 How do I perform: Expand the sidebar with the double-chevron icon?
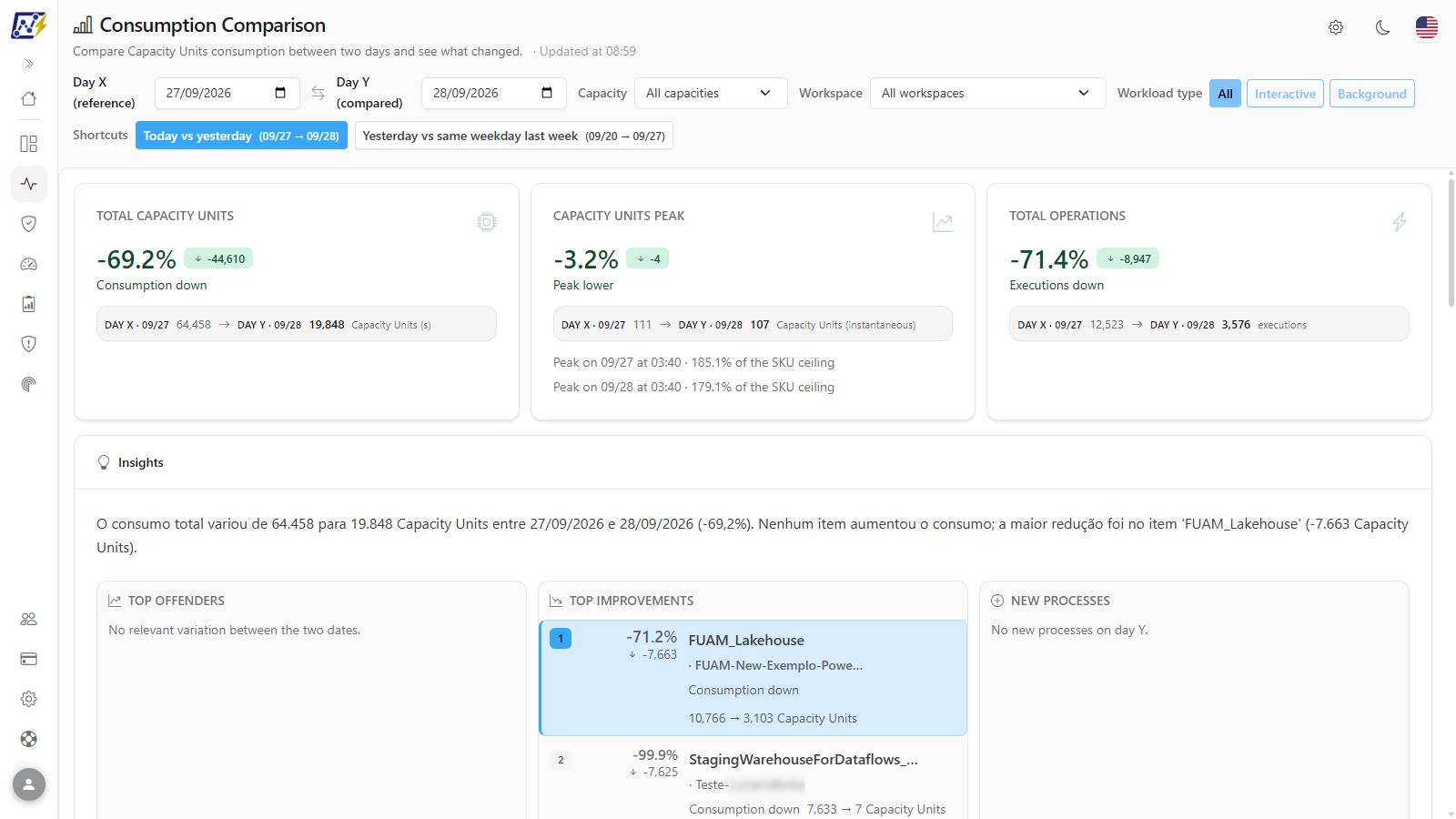click(x=29, y=64)
